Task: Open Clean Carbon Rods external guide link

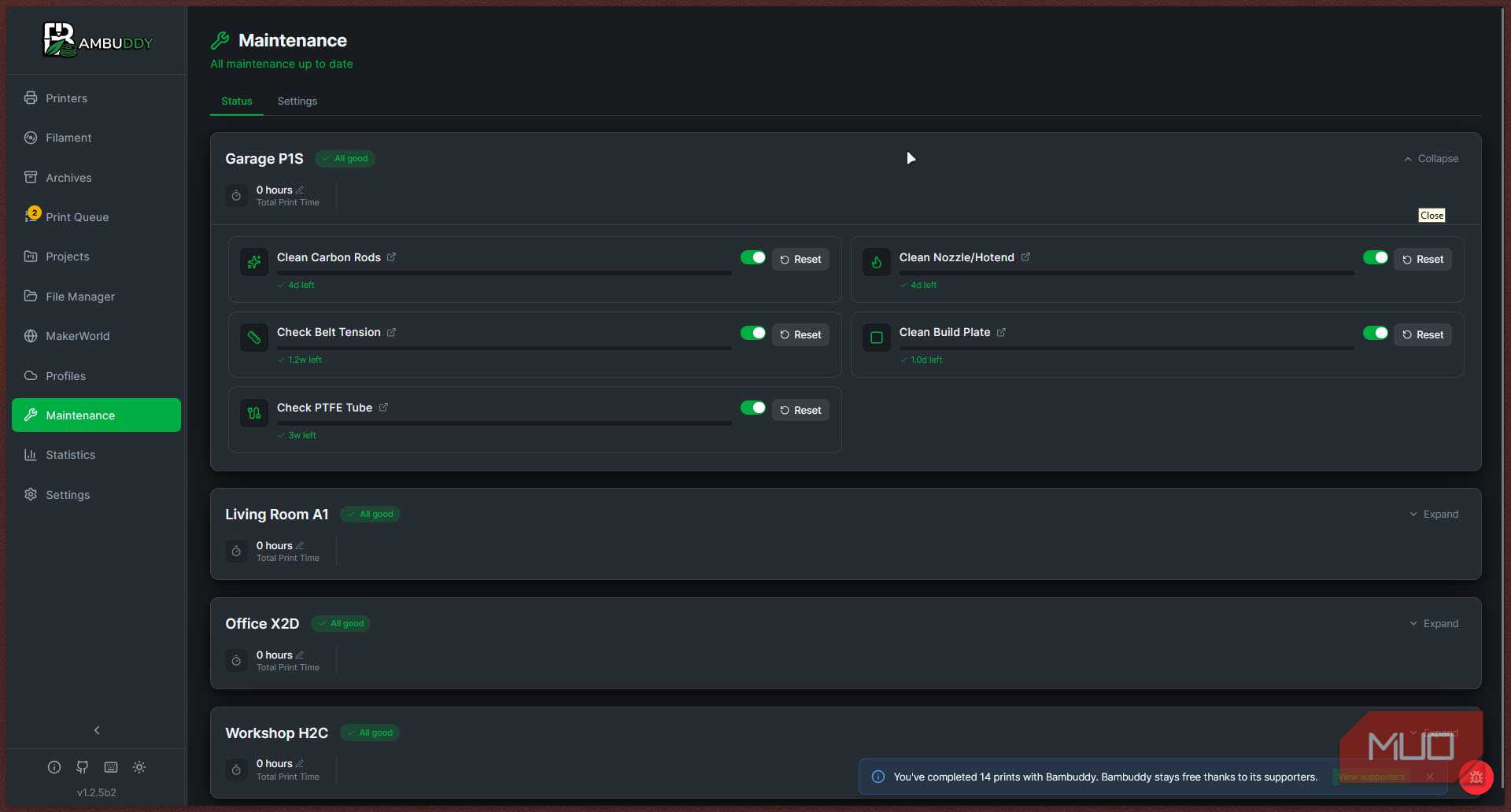Action: (391, 257)
